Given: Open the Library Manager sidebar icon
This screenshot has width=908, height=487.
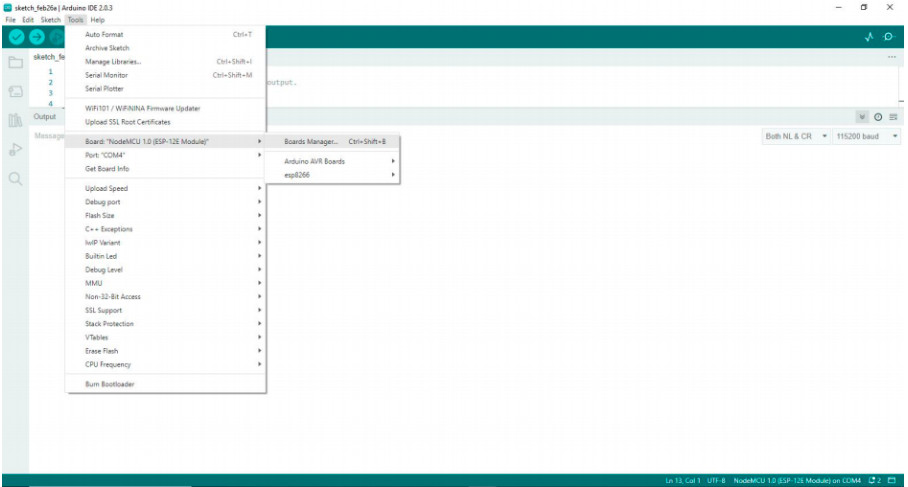Looking at the screenshot, I should pos(16,120).
